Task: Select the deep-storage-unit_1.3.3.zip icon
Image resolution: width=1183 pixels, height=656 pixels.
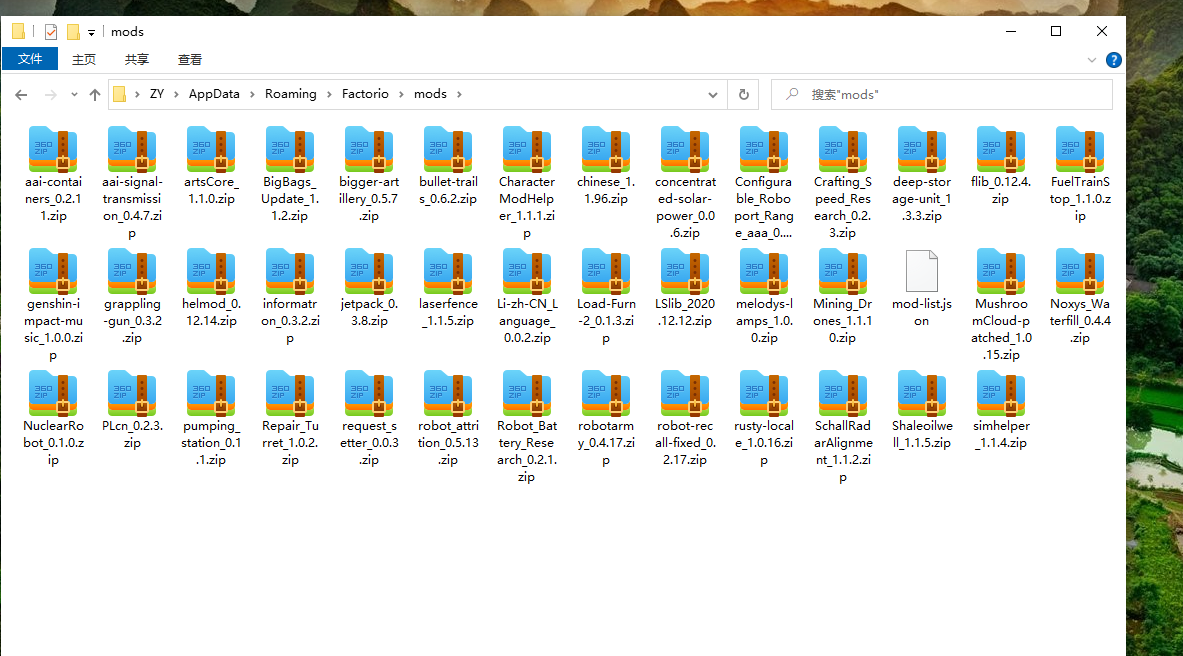Action: click(922, 149)
